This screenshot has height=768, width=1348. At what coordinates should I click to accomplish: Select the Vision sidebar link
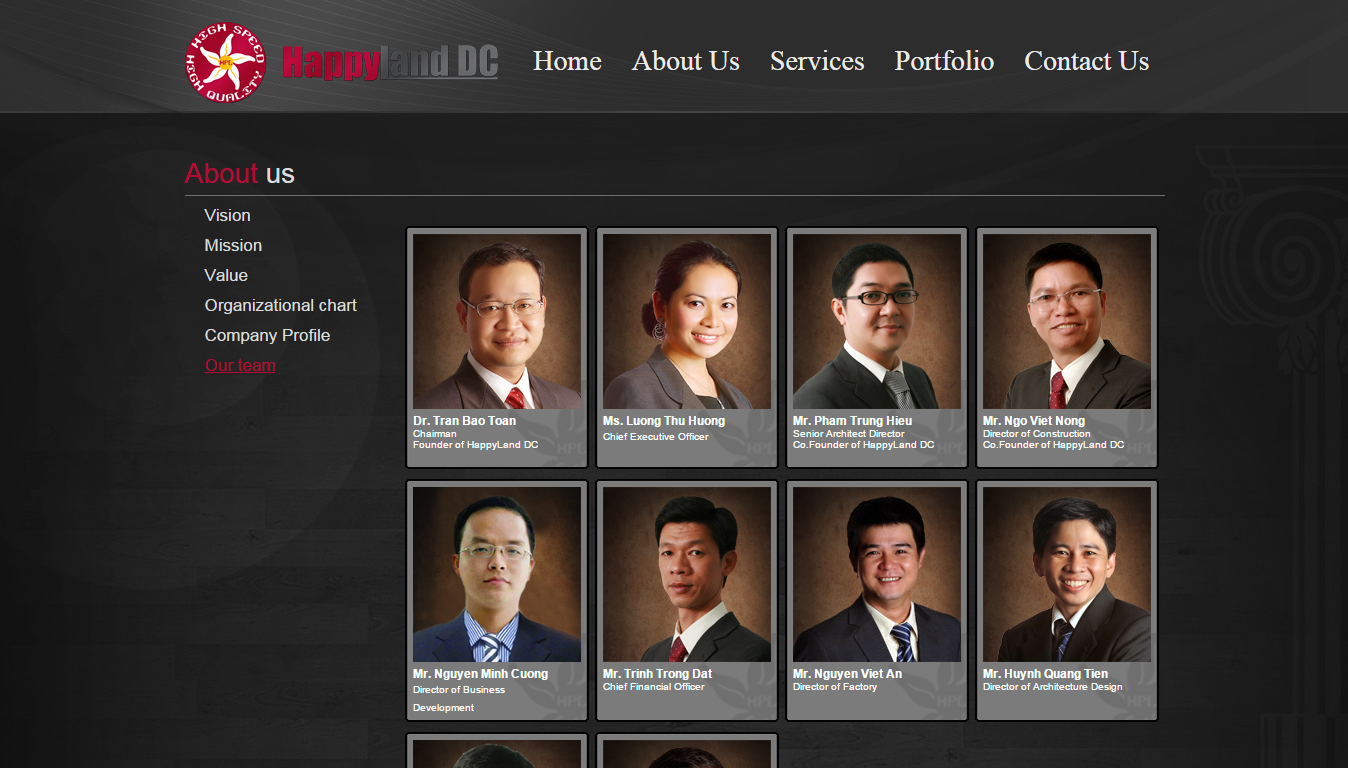coord(228,215)
